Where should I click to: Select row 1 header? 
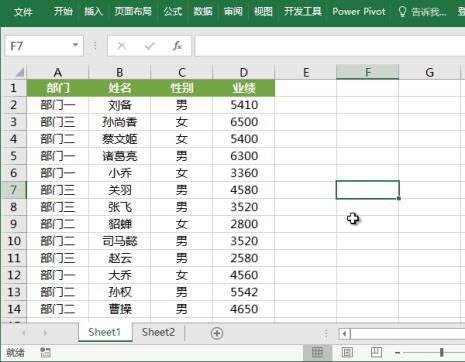tap(13, 88)
